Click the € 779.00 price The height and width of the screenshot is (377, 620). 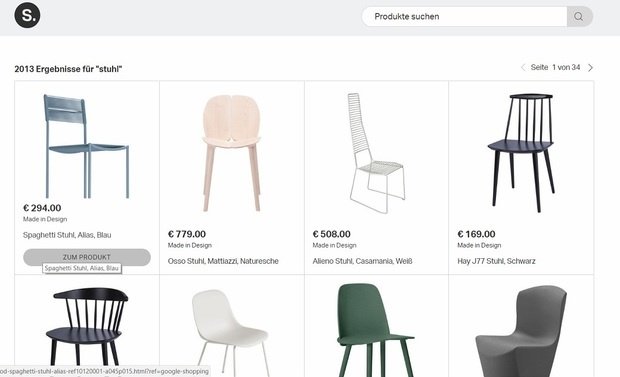click(187, 234)
